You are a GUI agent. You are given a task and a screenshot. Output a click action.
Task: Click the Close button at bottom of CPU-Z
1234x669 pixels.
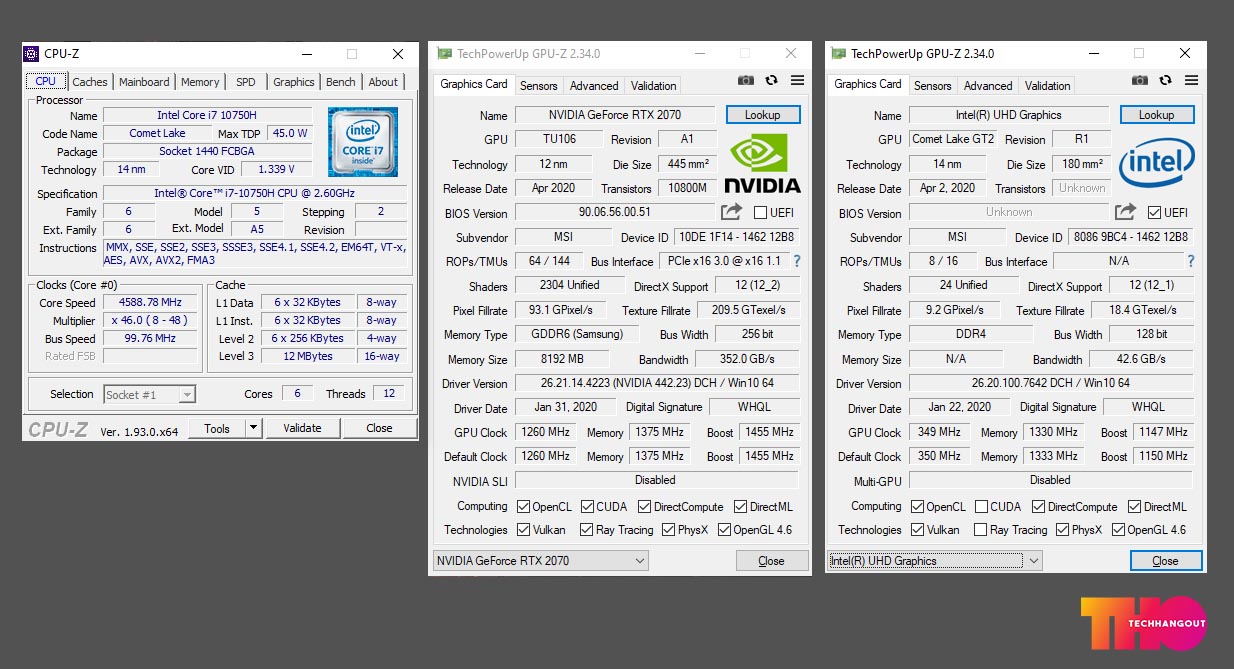tap(380, 428)
